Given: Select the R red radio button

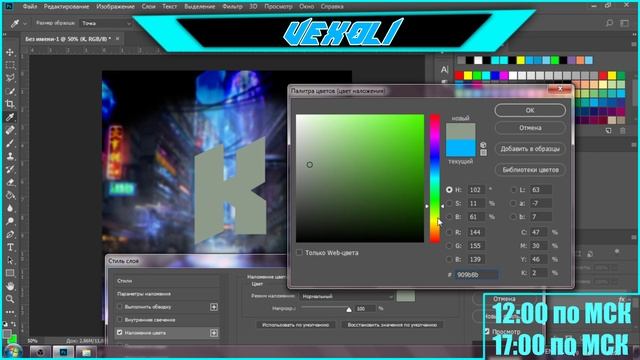Looking at the screenshot, I should [x=449, y=232].
